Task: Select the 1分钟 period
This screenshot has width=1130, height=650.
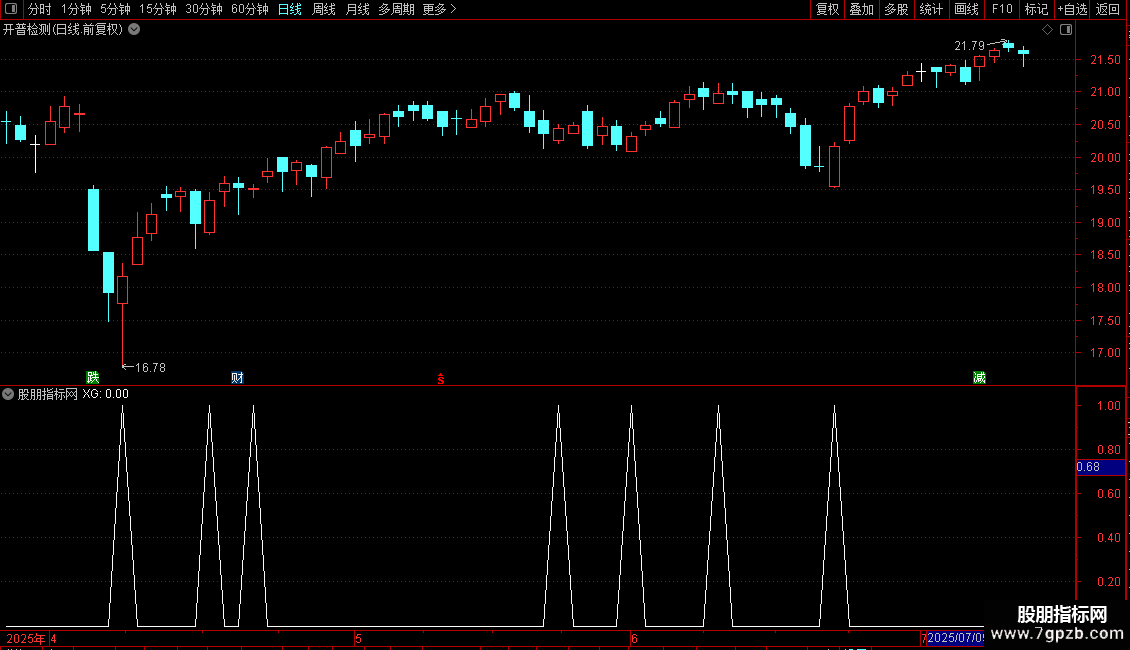Action: pos(76,9)
